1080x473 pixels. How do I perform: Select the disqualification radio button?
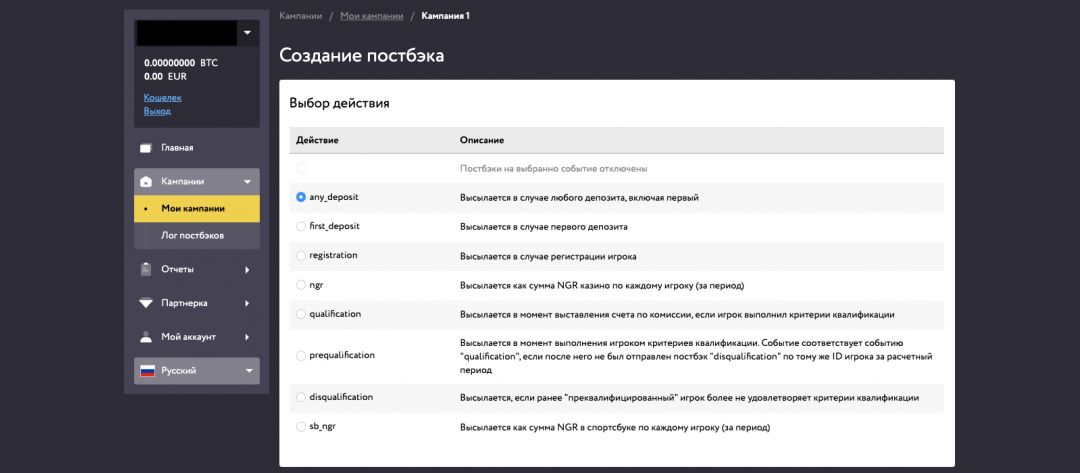[300, 397]
